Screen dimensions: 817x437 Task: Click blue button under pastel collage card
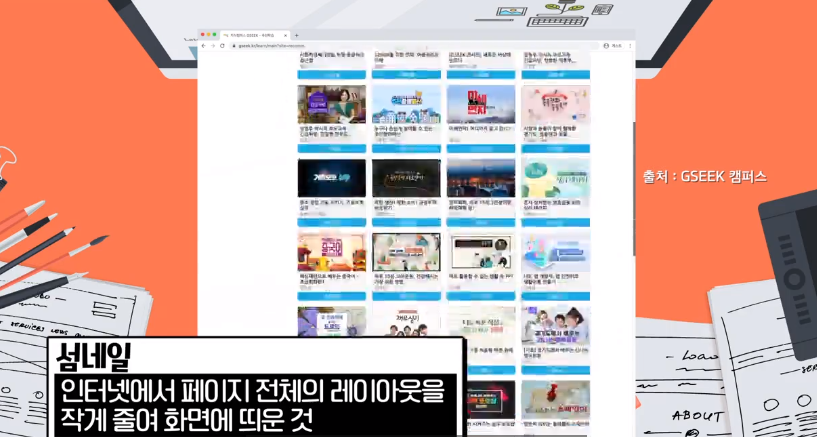click(x=406, y=296)
